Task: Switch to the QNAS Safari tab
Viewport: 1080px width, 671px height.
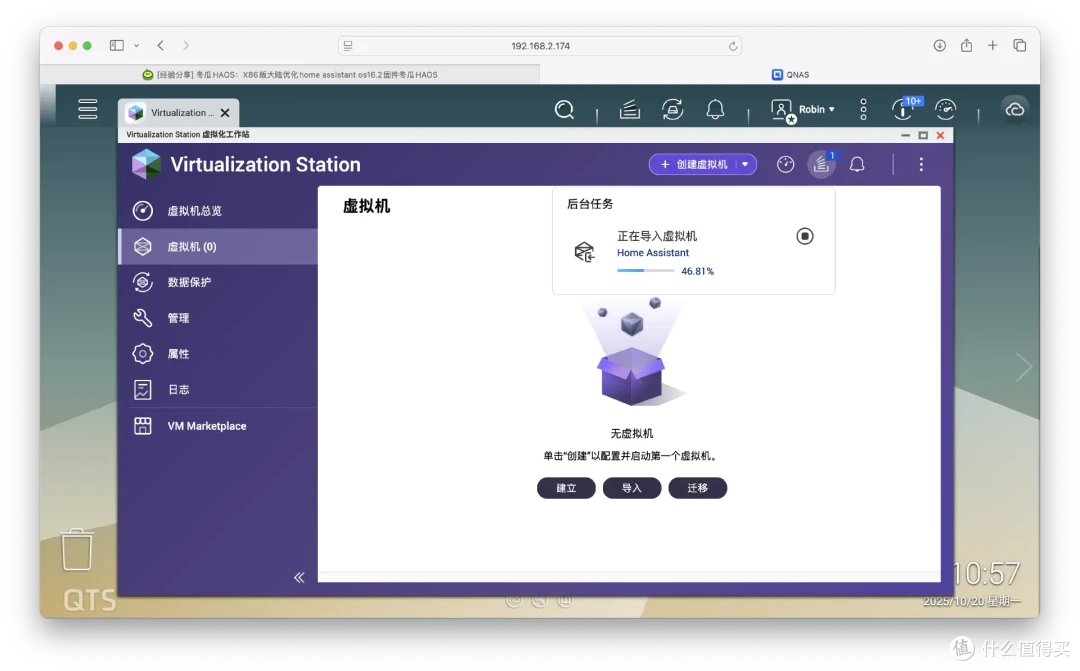Action: point(790,74)
